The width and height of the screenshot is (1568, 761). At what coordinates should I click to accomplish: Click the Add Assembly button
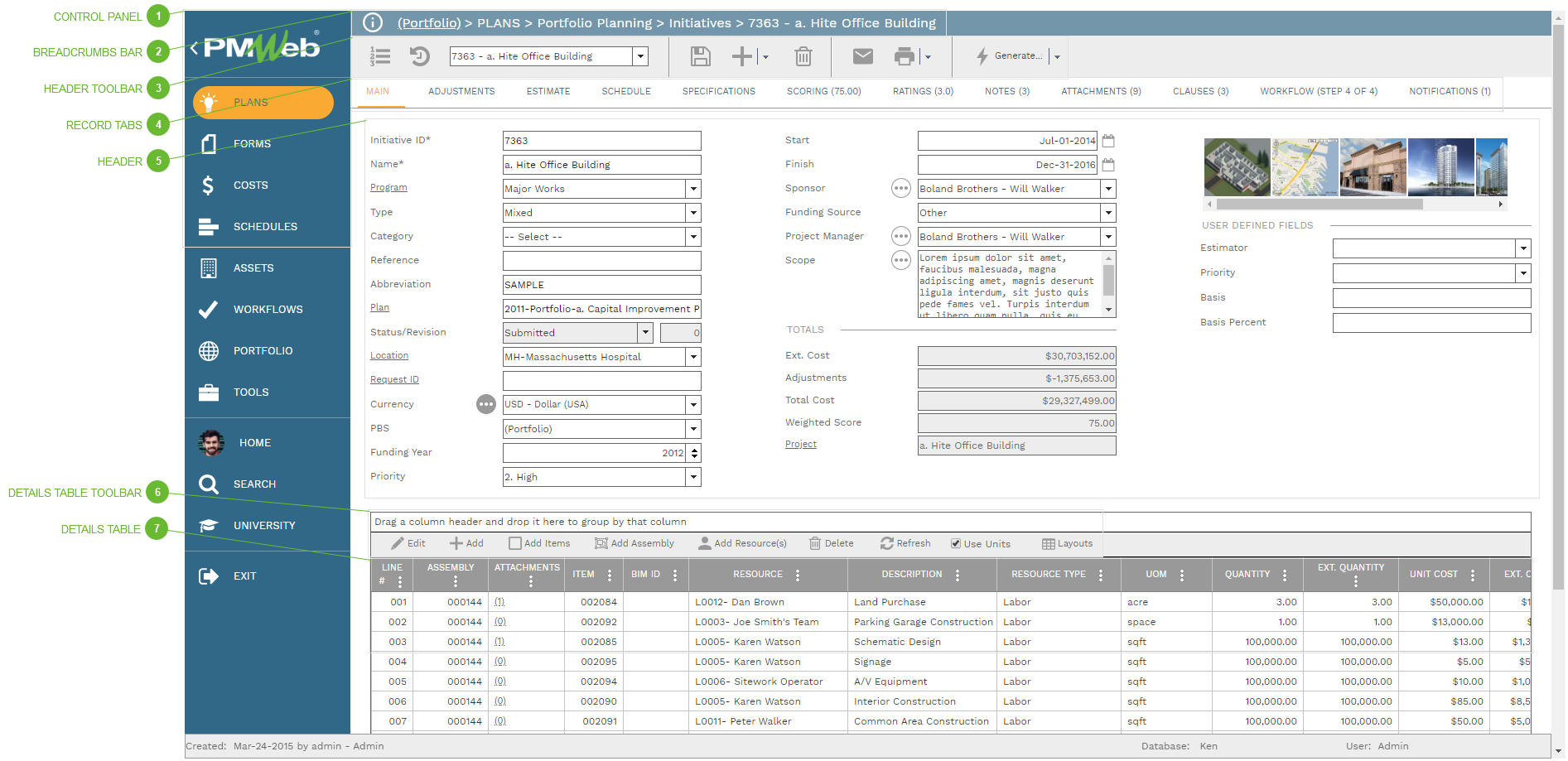tap(634, 544)
